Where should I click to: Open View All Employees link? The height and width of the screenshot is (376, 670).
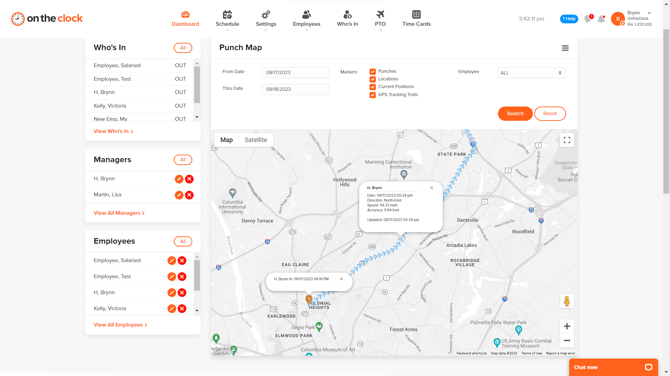(120, 325)
